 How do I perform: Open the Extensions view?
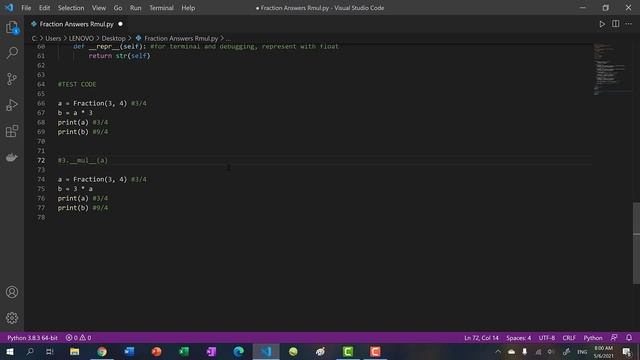pos(12,131)
